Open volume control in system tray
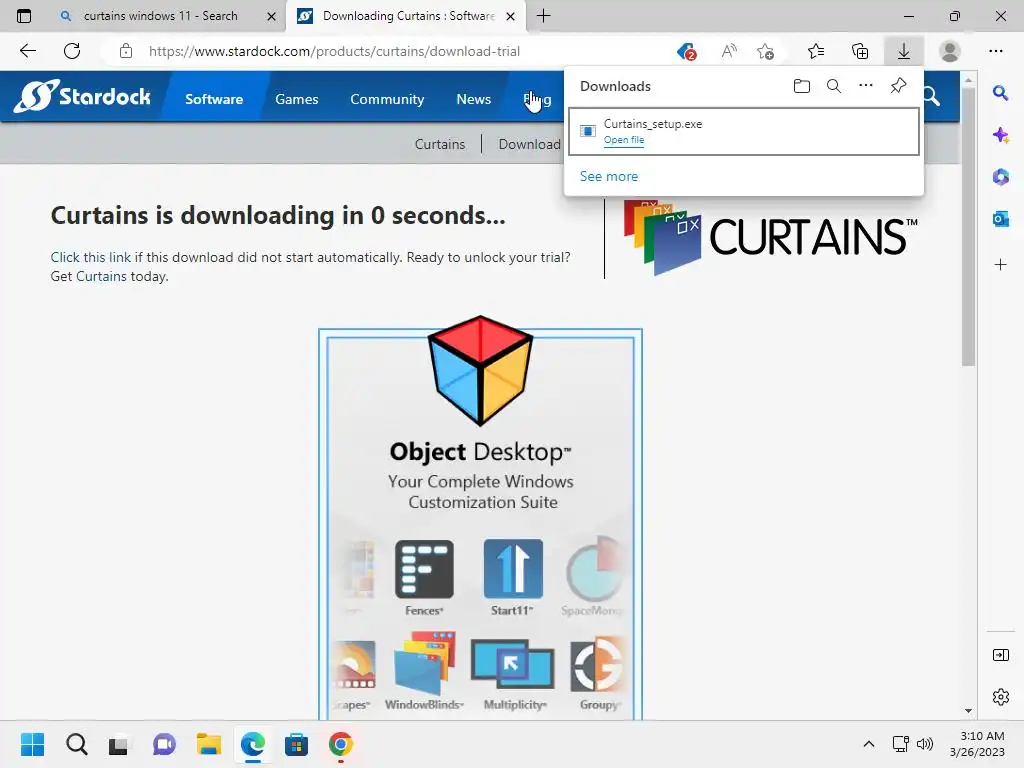The height and width of the screenshot is (768, 1024). pos(925,744)
